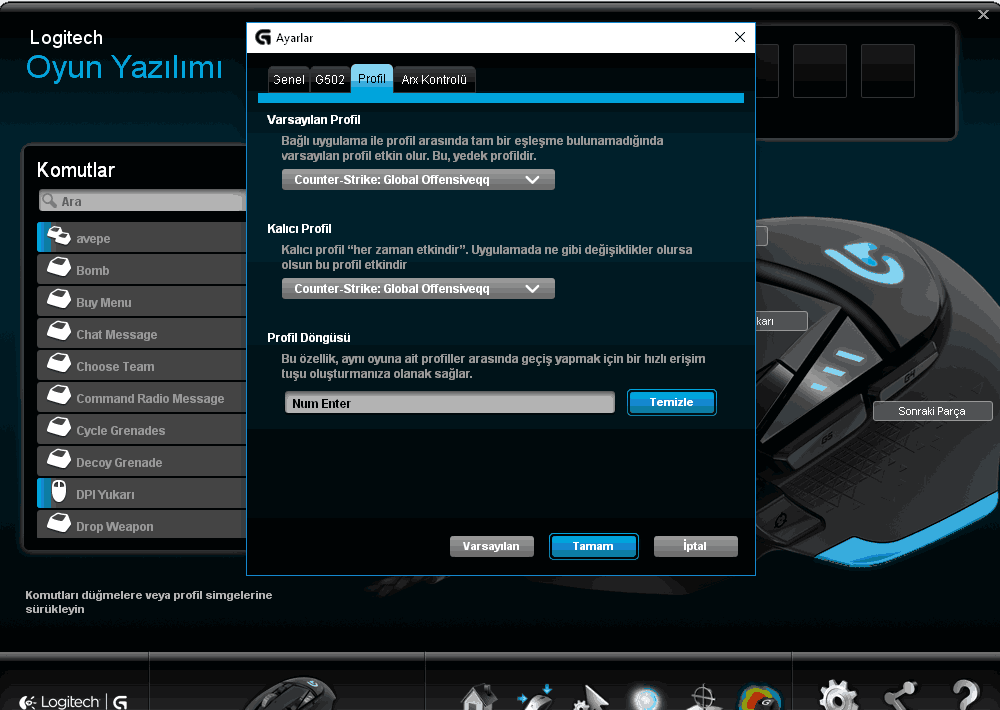Click the Komutlar panel title
Image resolution: width=1000 pixels, height=710 pixels.
click(76, 170)
